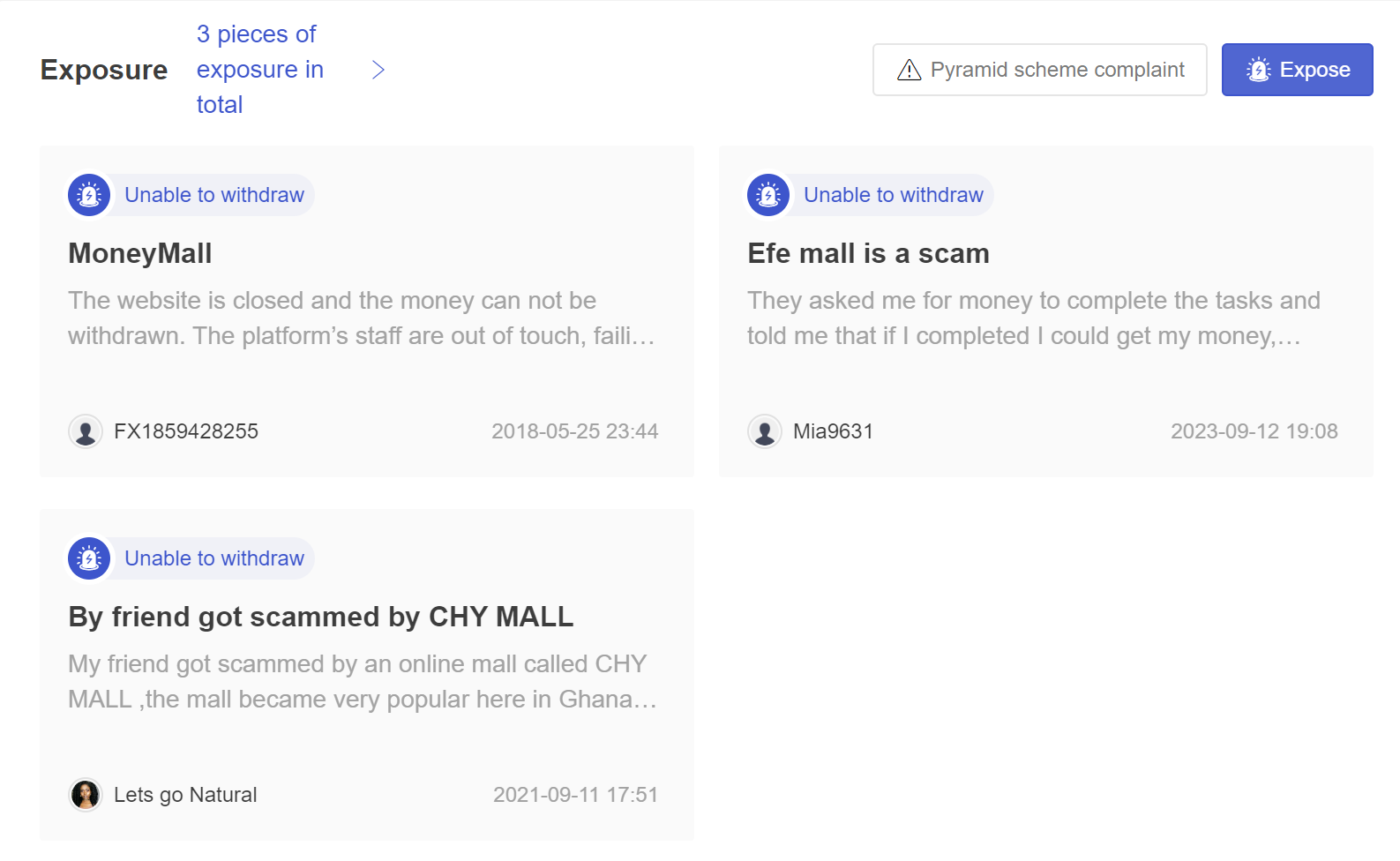Select 'Unable to withdraw' tag on MoneyMall card
The width and height of the screenshot is (1400, 861).
pyautogui.click(x=214, y=195)
